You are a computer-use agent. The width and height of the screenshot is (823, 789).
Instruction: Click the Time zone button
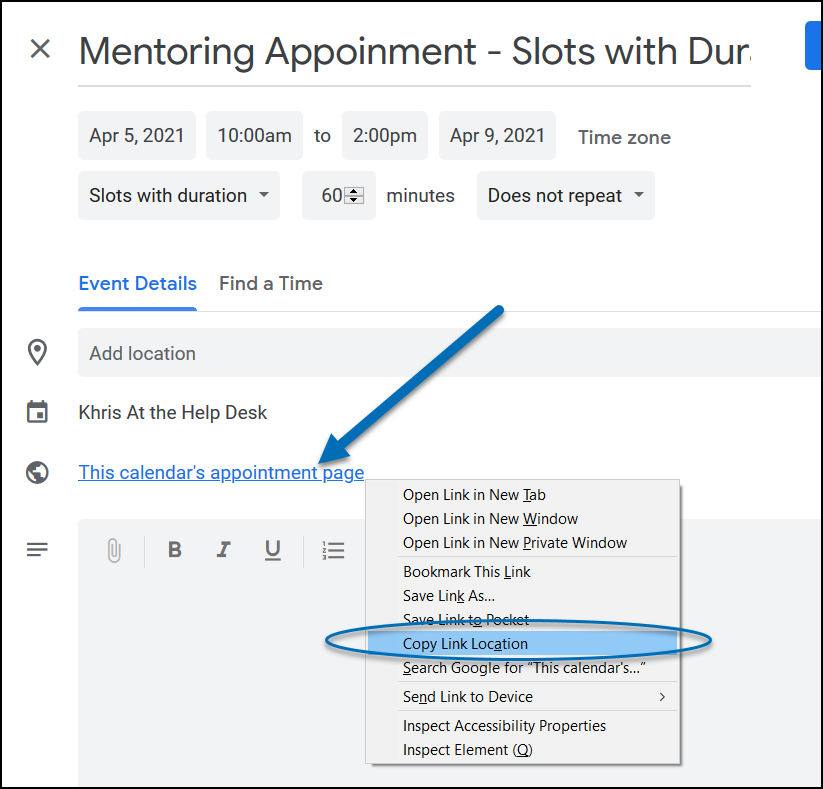pyautogui.click(x=624, y=138)
